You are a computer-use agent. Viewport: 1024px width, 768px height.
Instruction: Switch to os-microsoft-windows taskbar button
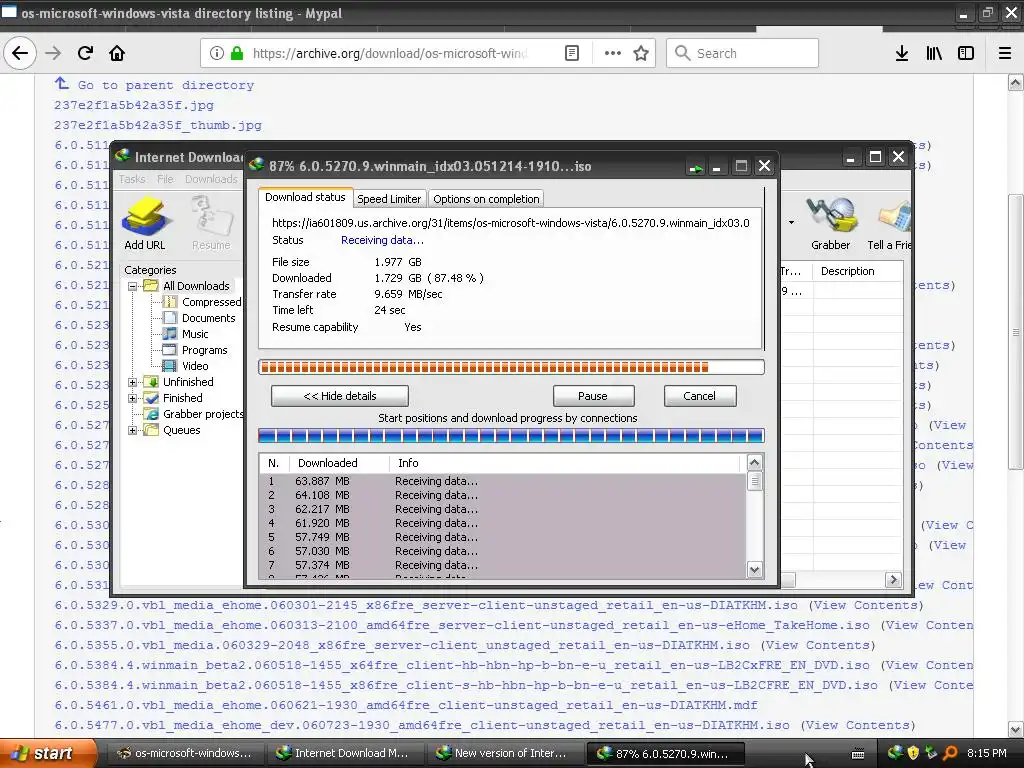185,753
